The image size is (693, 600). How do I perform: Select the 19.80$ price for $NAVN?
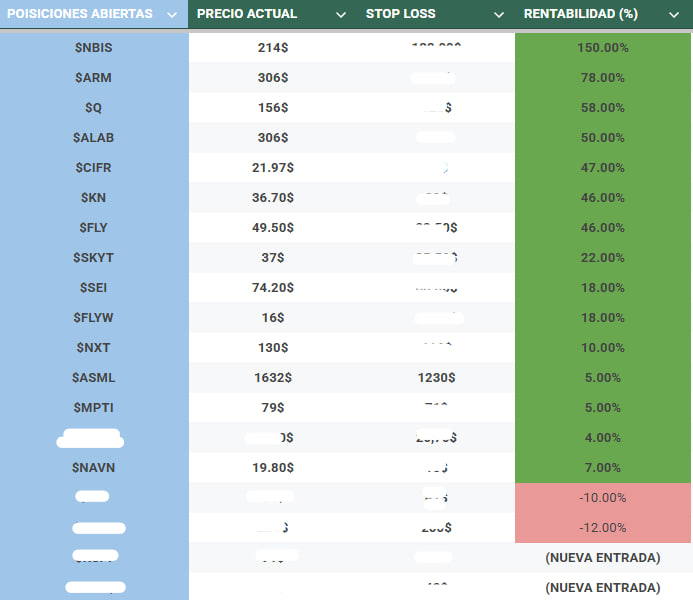pos(273,468)
